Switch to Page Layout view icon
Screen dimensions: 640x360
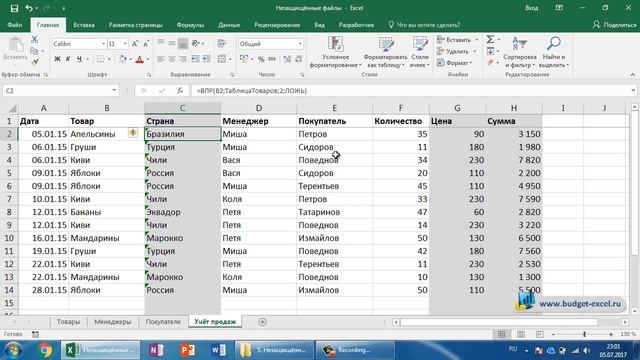[x=521, y=334]
